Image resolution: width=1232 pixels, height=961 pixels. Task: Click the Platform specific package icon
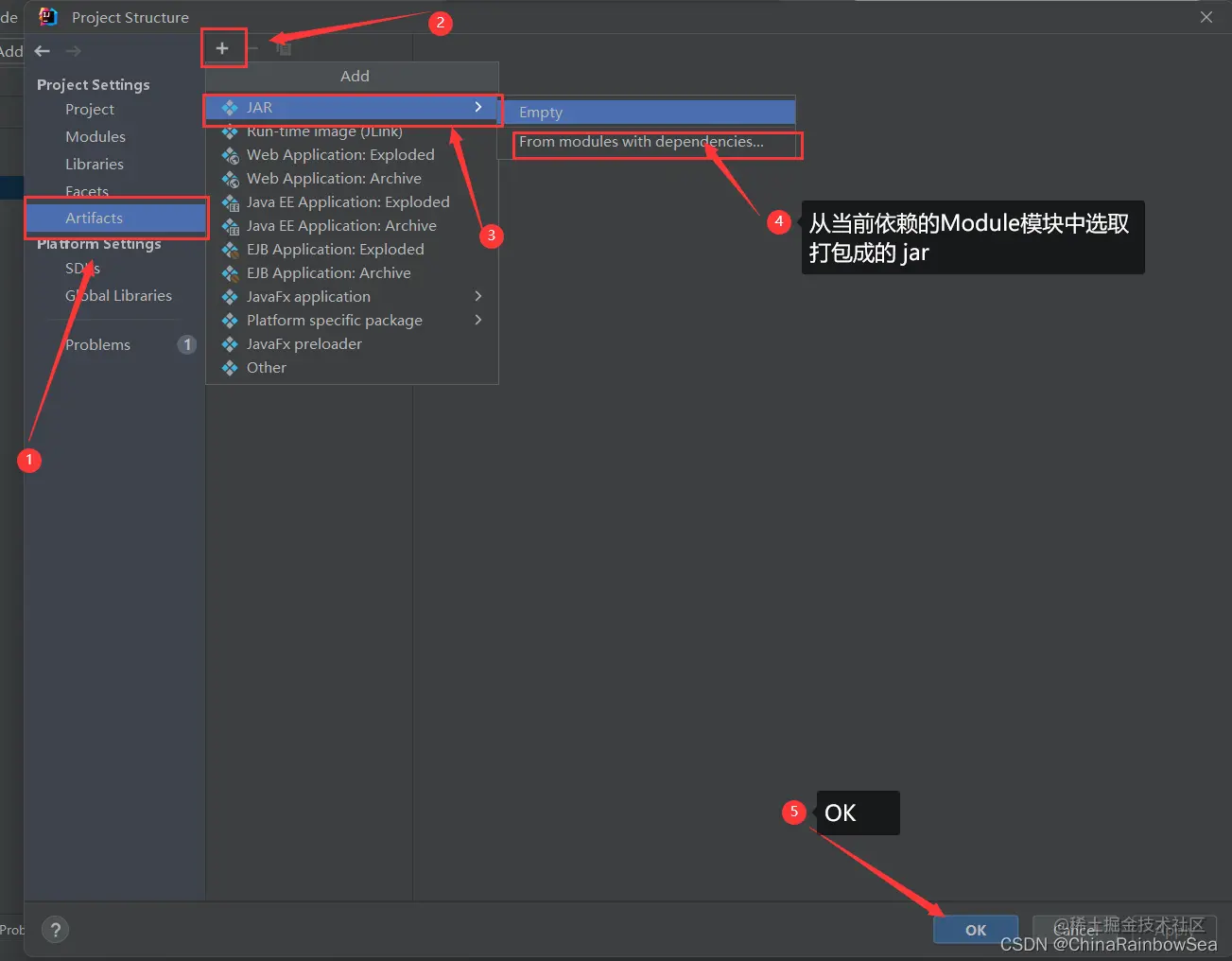coord(230,321)
